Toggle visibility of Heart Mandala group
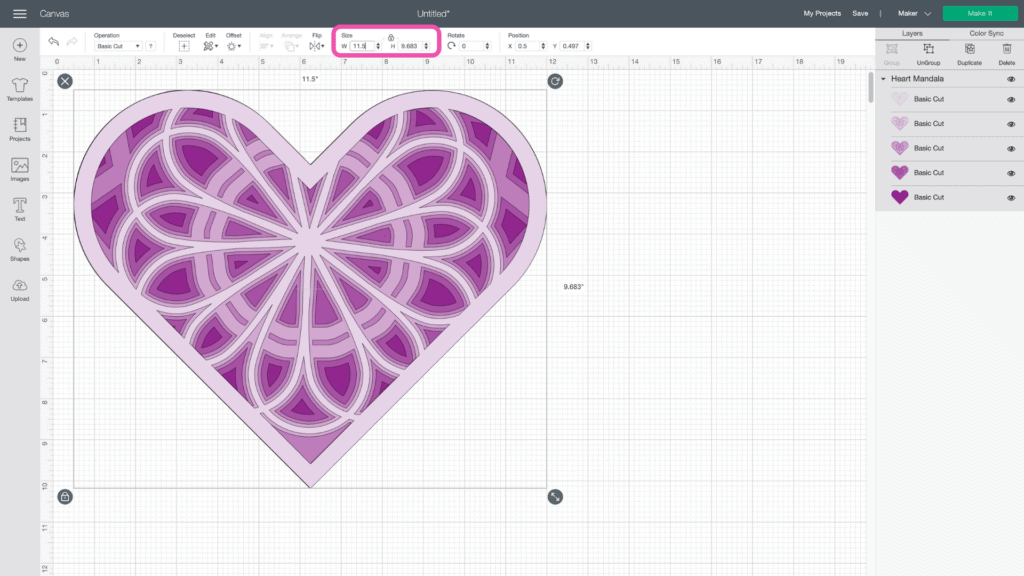1024x576 pixels. [x=1011, y=79]
